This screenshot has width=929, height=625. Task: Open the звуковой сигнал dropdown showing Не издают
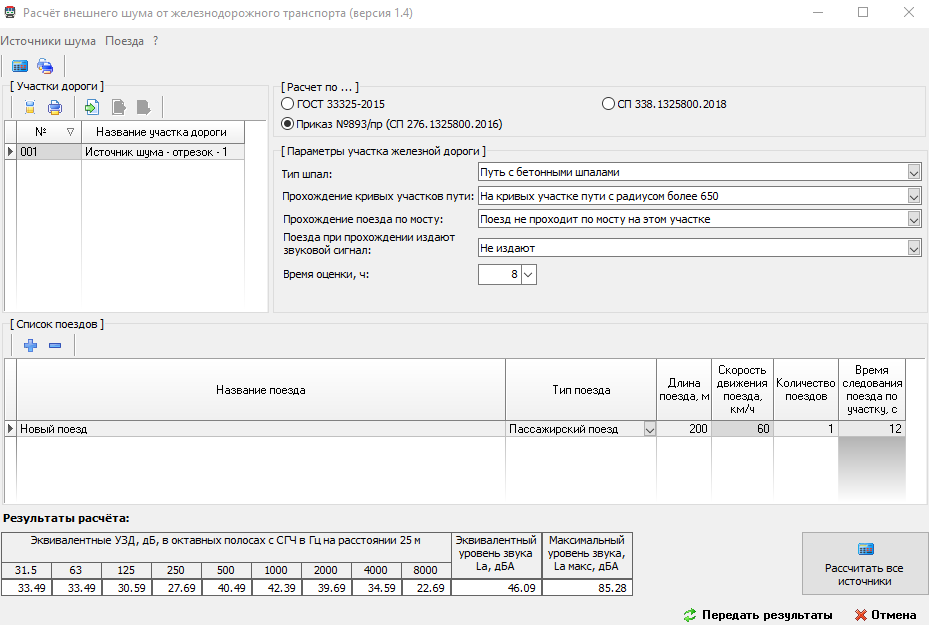tap(914, 248)
